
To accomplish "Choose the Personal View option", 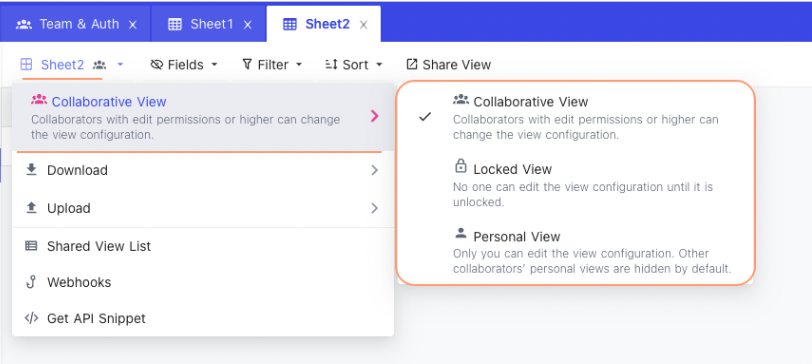I will [575, 253].
